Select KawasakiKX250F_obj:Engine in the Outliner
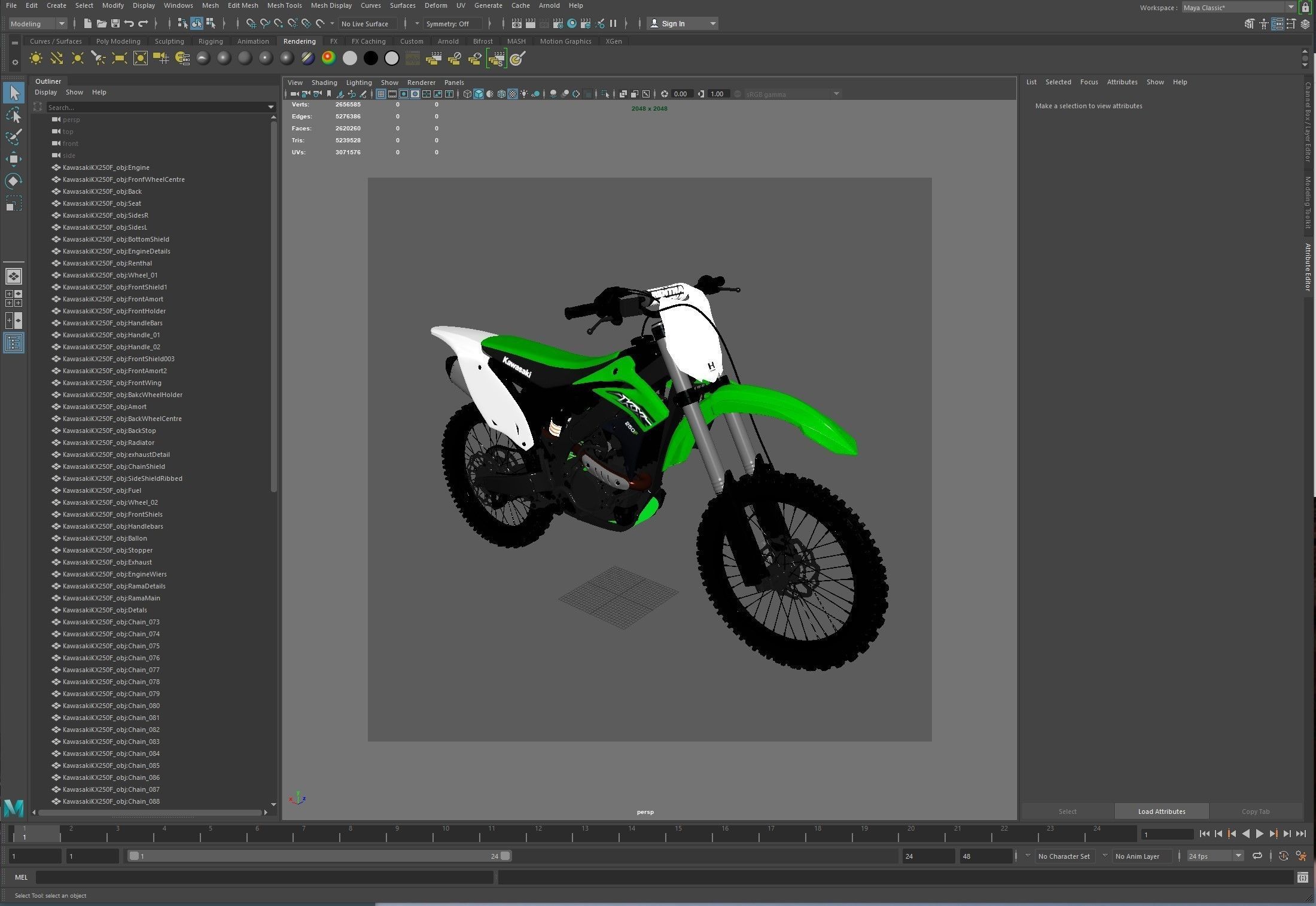The height and width of the screenshot is (906, 1316). 106,167
